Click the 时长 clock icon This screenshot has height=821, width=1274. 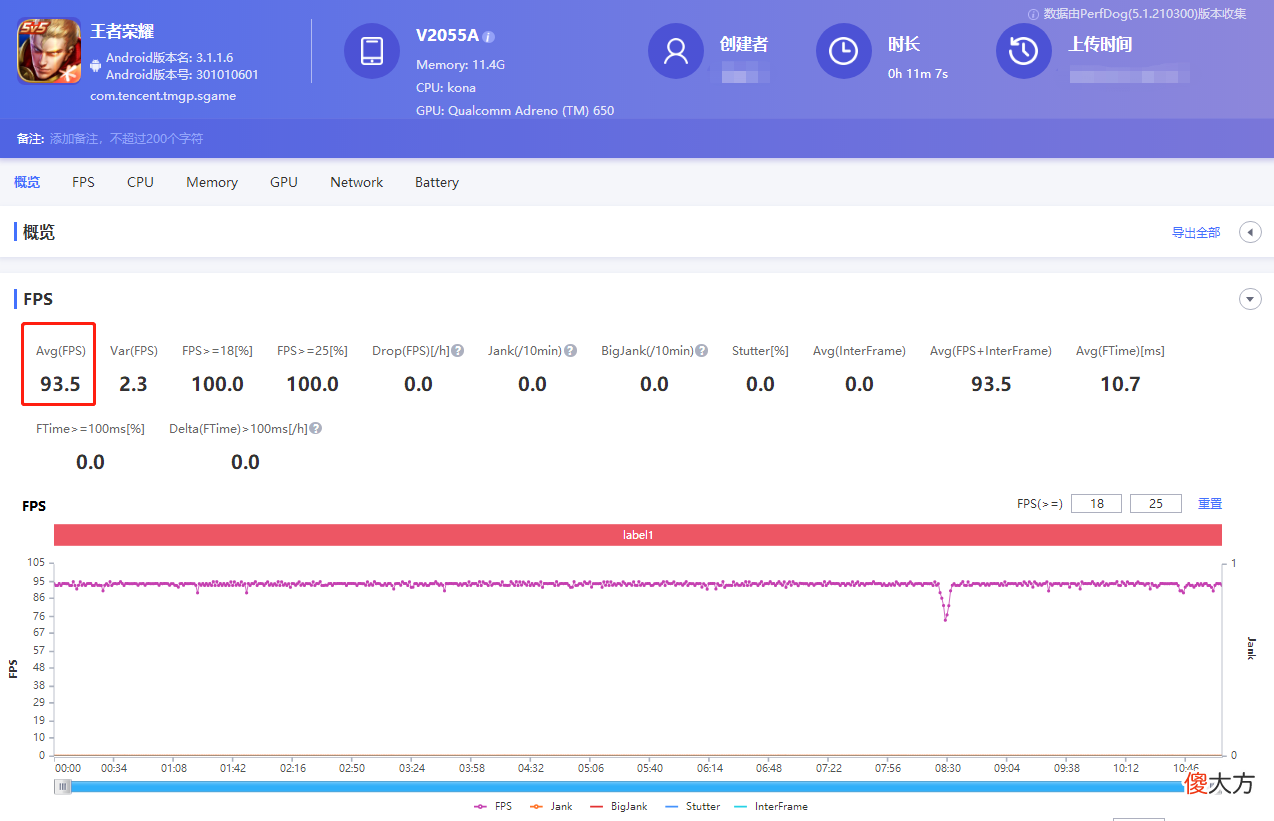pos(844,51)
